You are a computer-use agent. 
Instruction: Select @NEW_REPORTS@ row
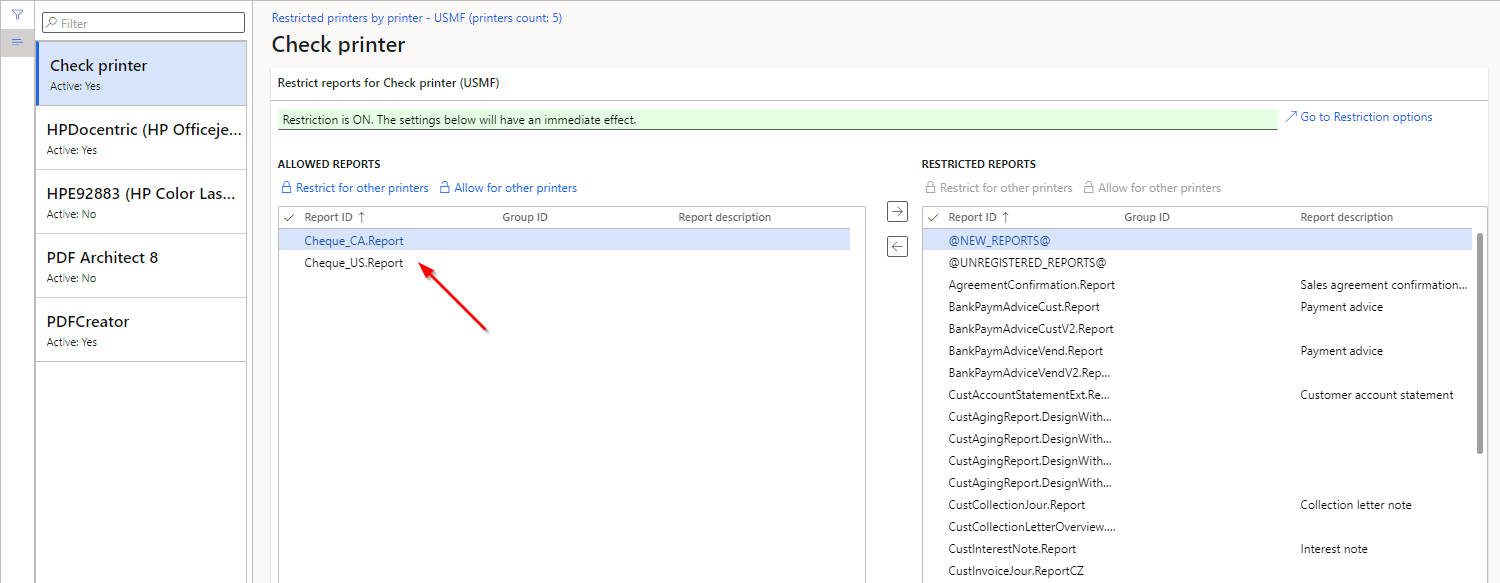(x=1198, y=241)
